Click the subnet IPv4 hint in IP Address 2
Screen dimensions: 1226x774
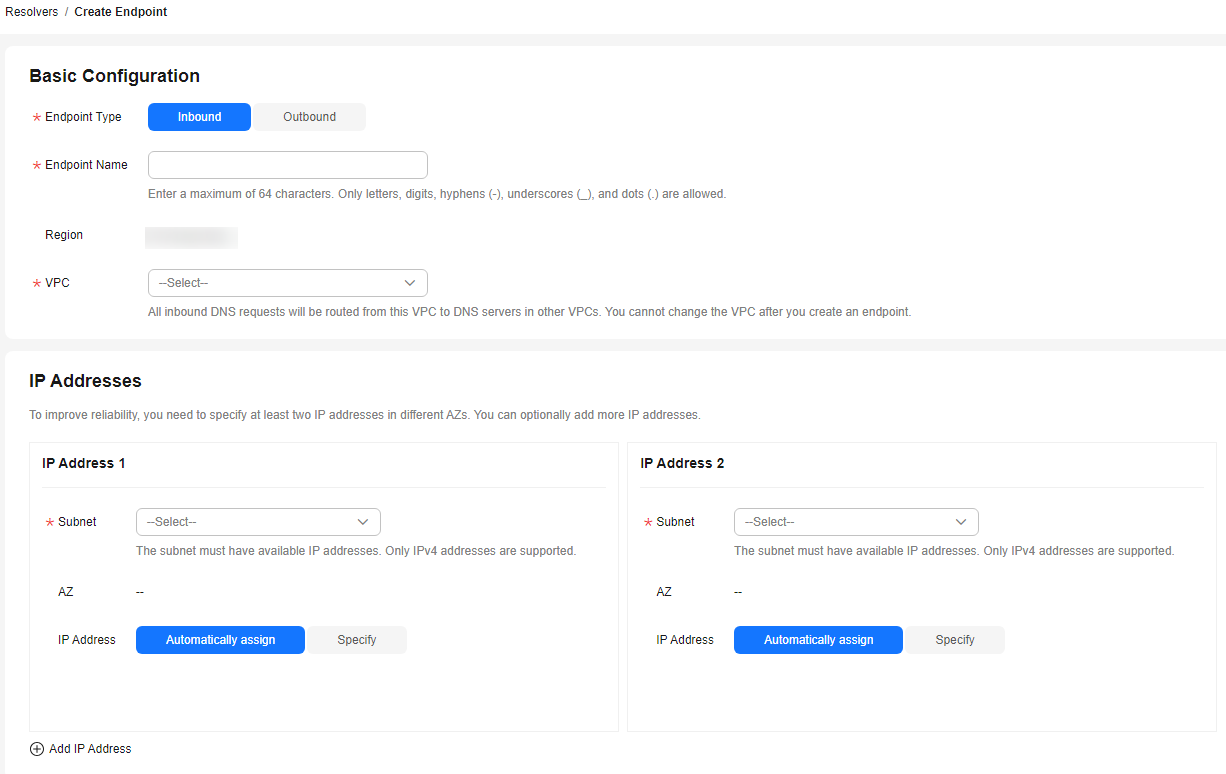954,551
